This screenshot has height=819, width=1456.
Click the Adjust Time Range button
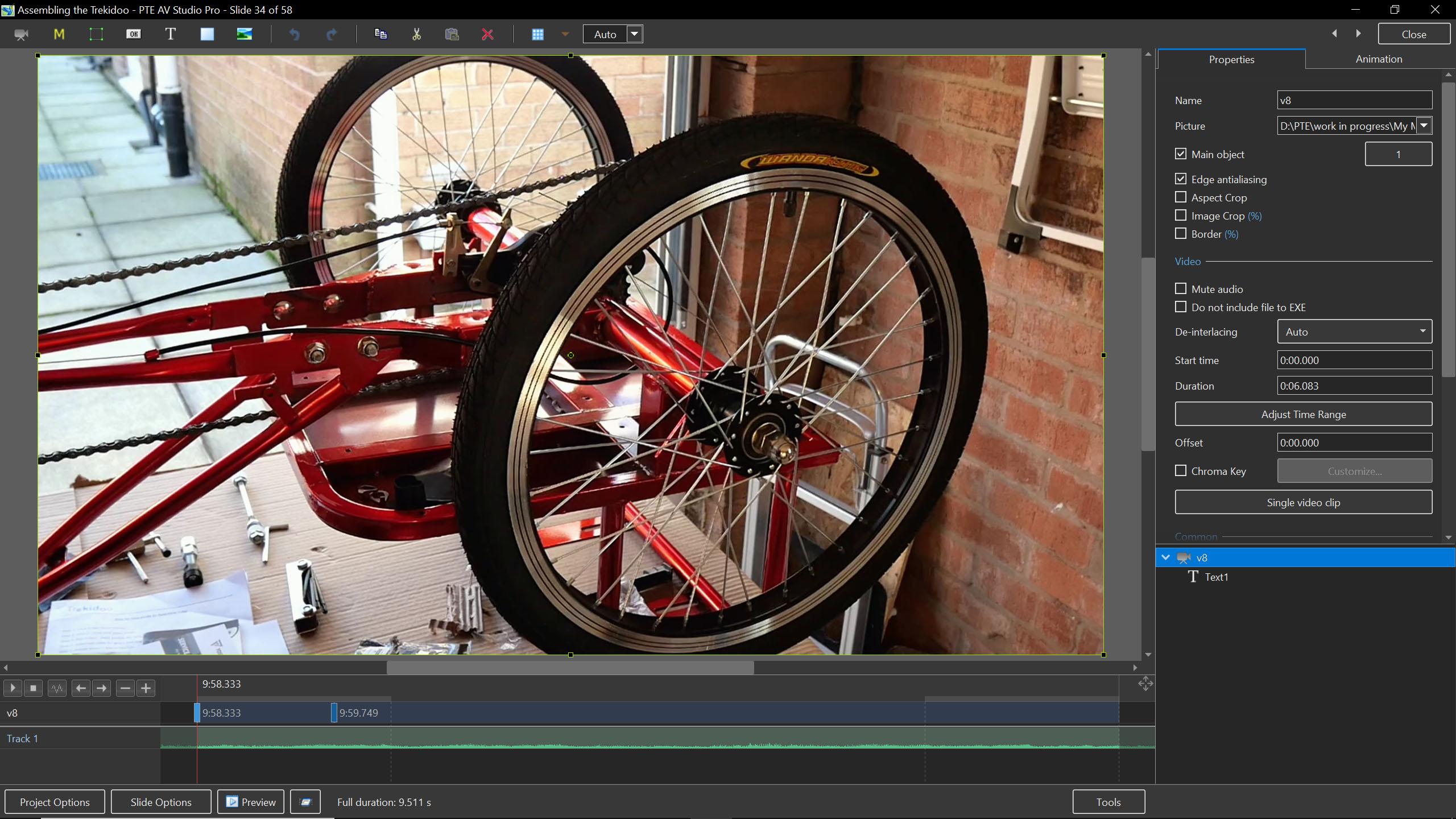click(x=1303, y=414)
